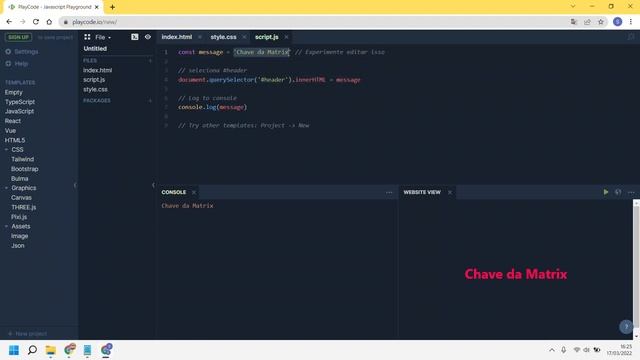Run the code with the play button
This screenshot has width=640, height=360.
[606, 192]
